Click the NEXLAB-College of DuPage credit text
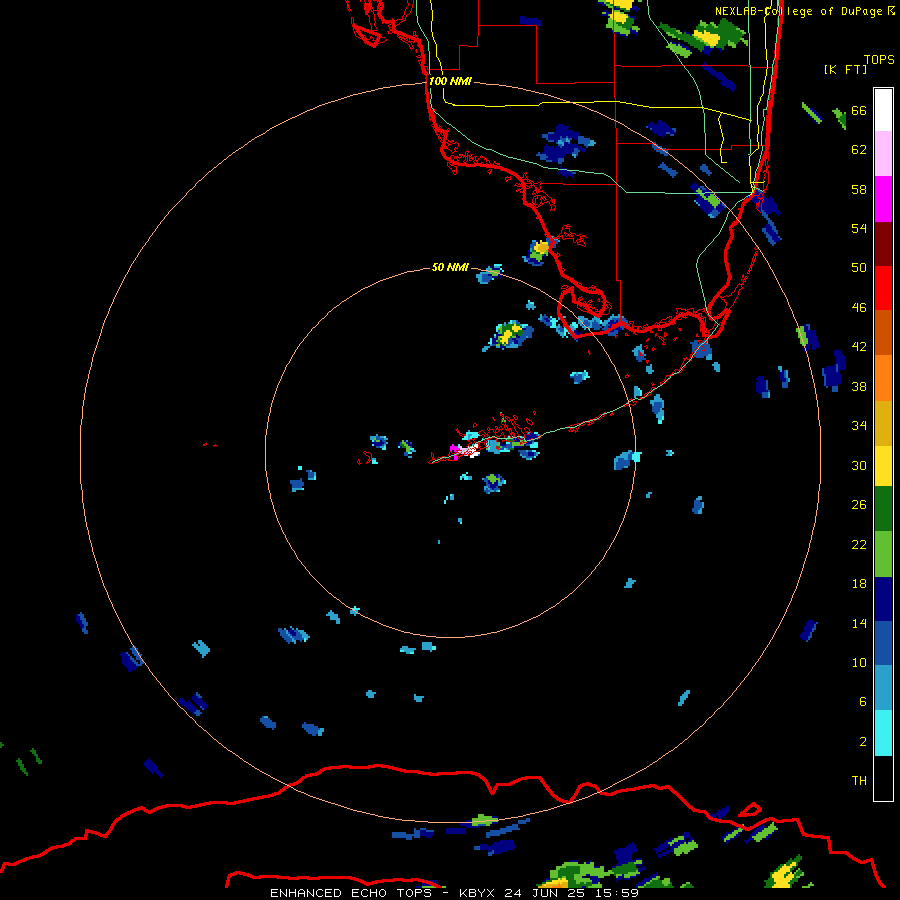The image size is (900, 900). coord(799,11)
